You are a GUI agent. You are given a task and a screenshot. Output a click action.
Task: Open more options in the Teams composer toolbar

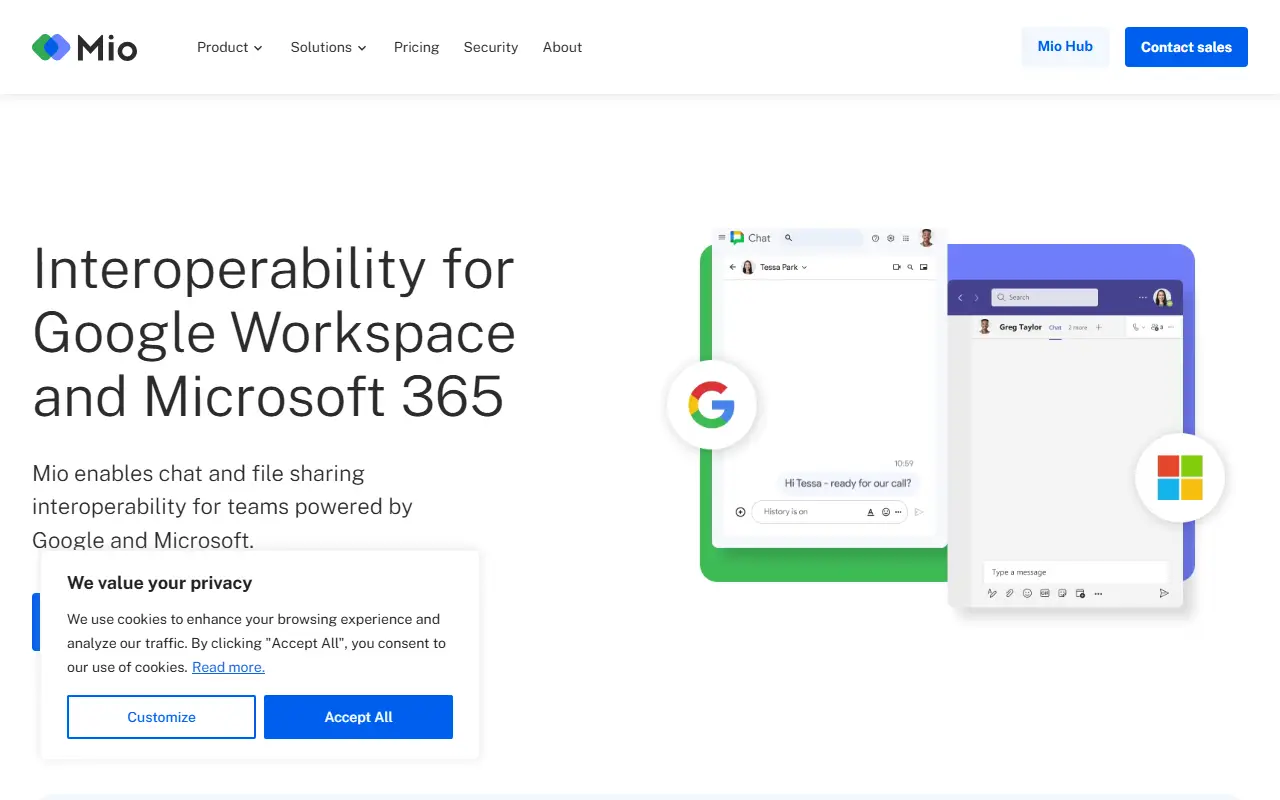pyautogui.click(x=1098, y=593)
